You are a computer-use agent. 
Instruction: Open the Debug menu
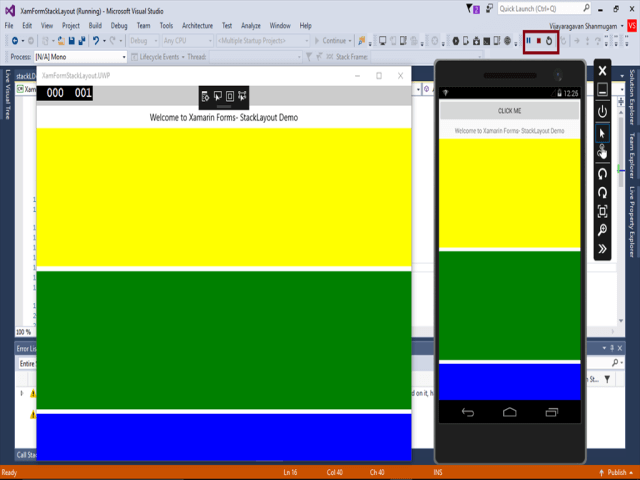pos(119,26)
